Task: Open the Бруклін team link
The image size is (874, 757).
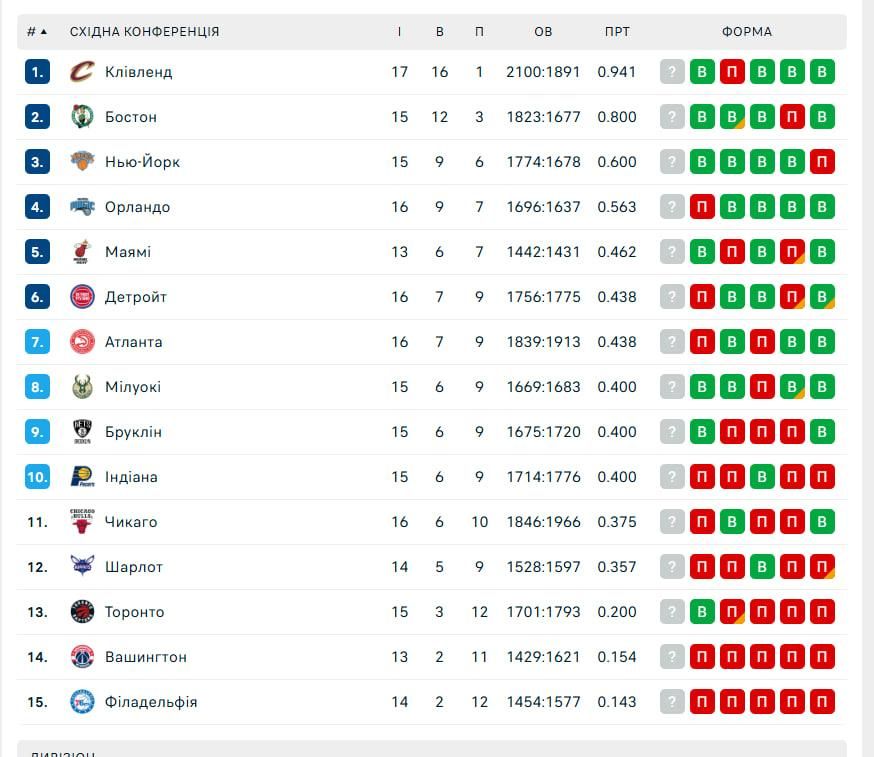Action: coord(133,432)
